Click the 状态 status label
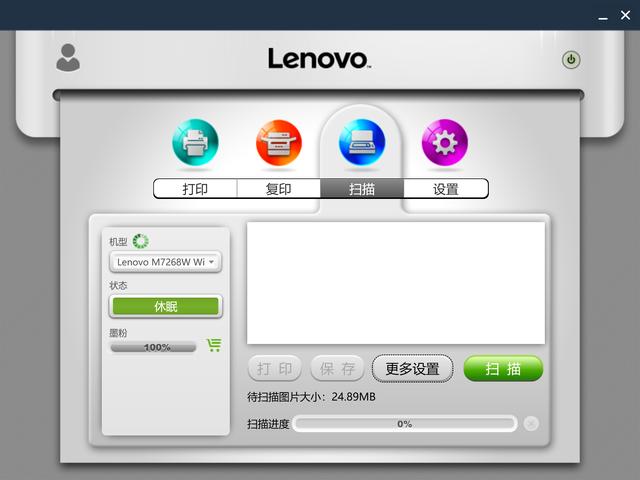This screenshot has height=480, width=640. click(x=118, y=285)
